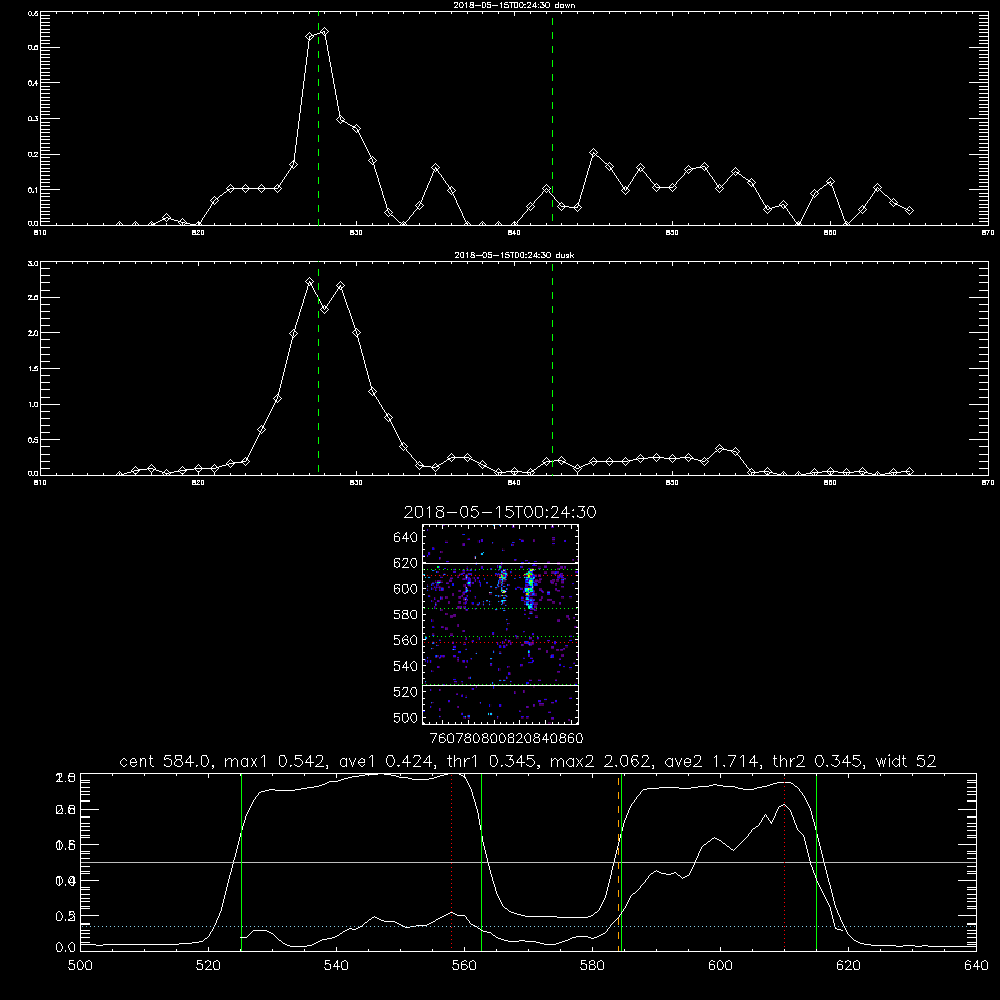The image size is (1000, 1000).
Task: Click the green vertical line at 615 in bottom plot
Action: [816, 862]
